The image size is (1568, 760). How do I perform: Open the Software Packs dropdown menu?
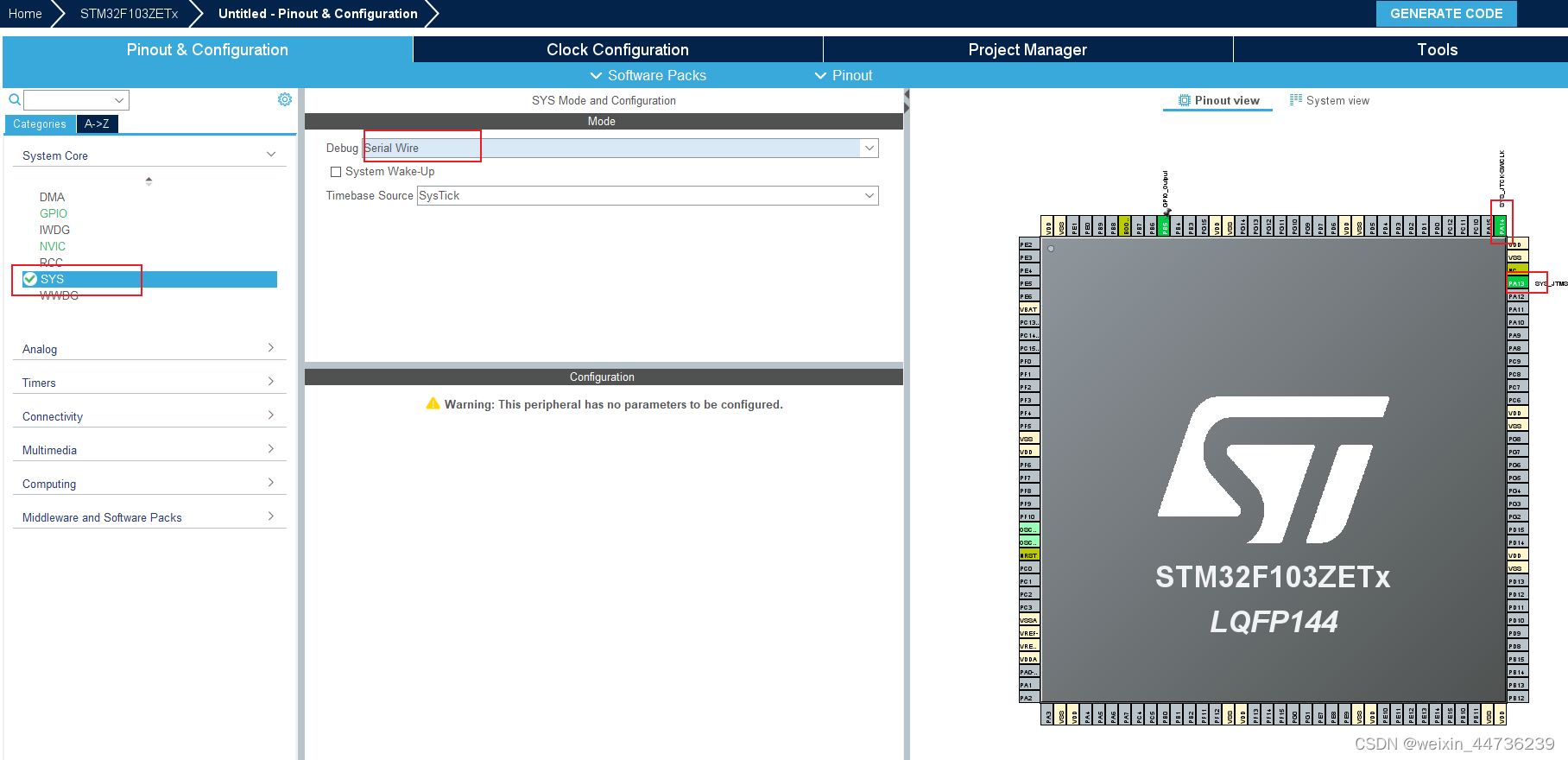click(648, 75)
